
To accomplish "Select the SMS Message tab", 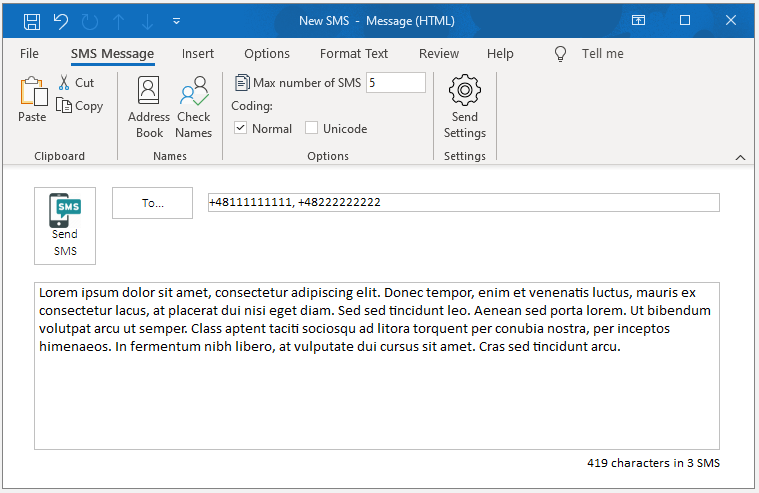I will coord(112,53).
